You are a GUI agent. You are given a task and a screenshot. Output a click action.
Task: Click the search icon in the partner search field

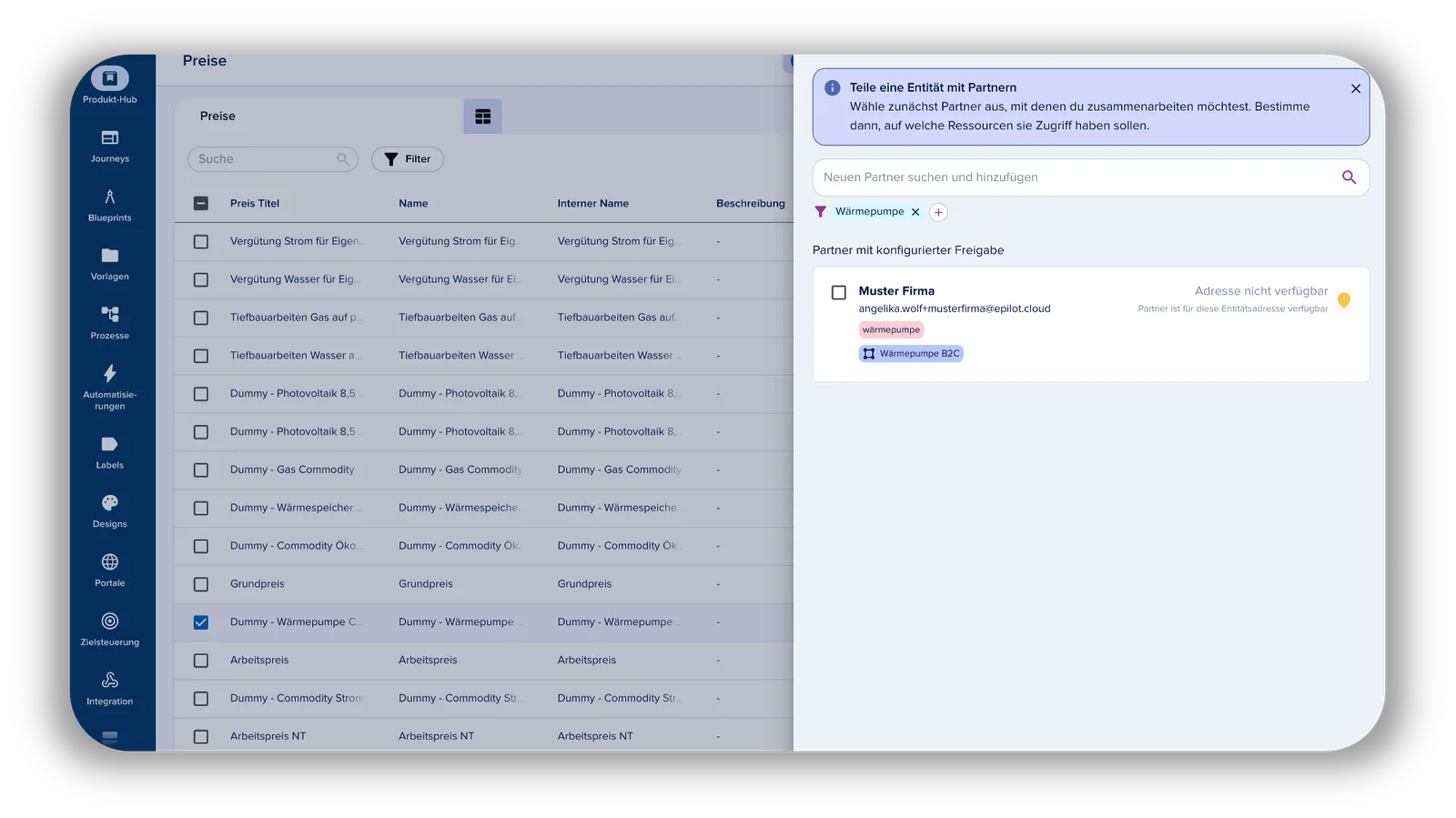(1349, 177)
